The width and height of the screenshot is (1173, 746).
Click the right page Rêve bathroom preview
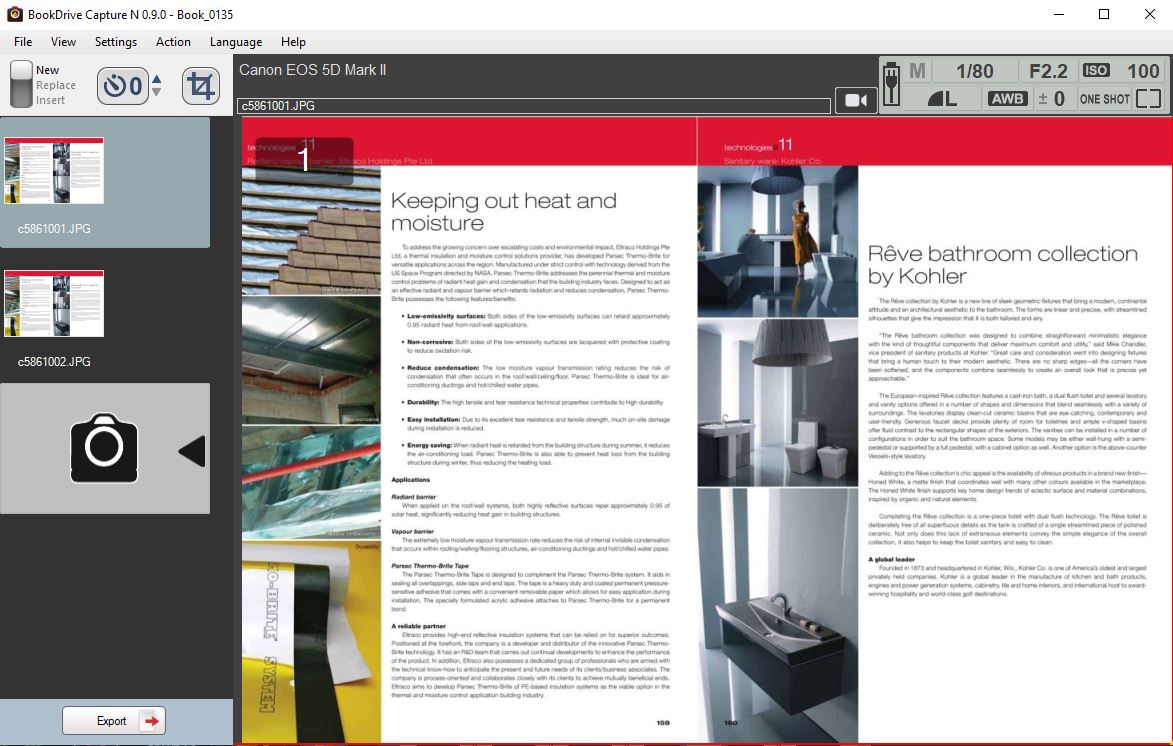[x=934, y=429]
